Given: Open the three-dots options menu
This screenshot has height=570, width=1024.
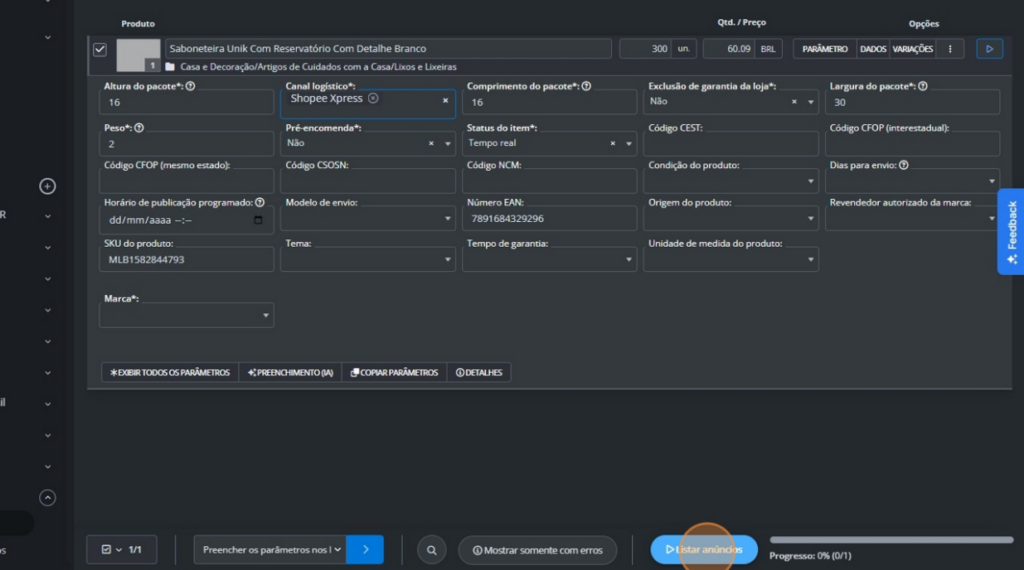Looking at the screenshot, I should coord(950,49).
